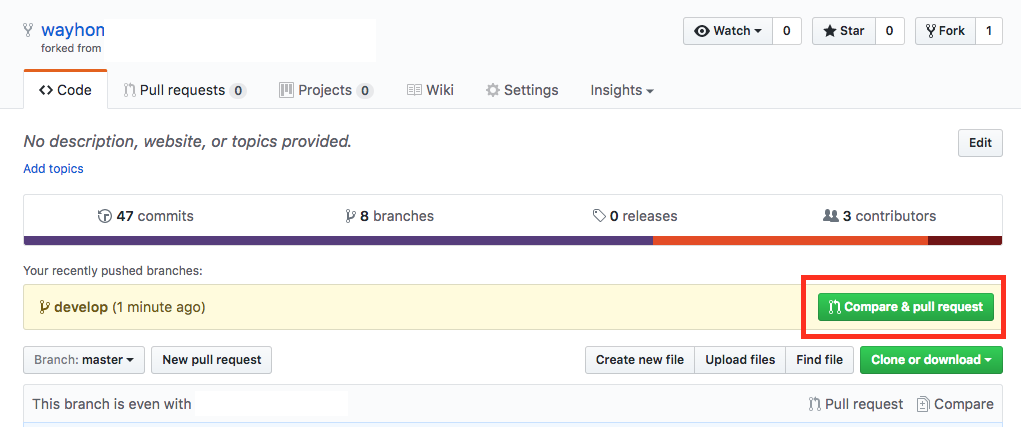
Task: Click the branch icon beside develop
Action: [44, 307]
